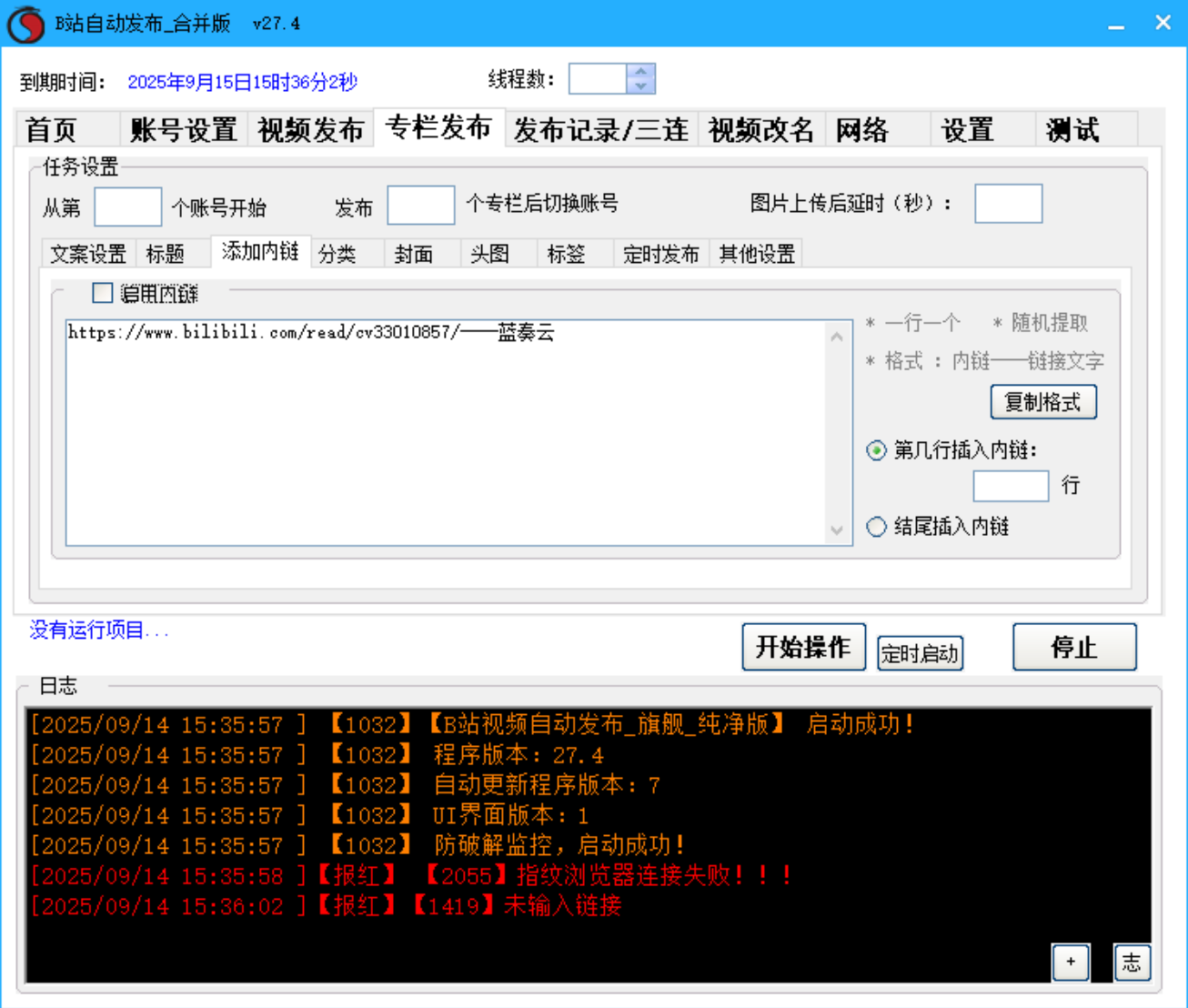This screenshot has width=1188, height=1008.
Task: Decrease thread count with the down stepper arrow
Action: tap(639, 86)
